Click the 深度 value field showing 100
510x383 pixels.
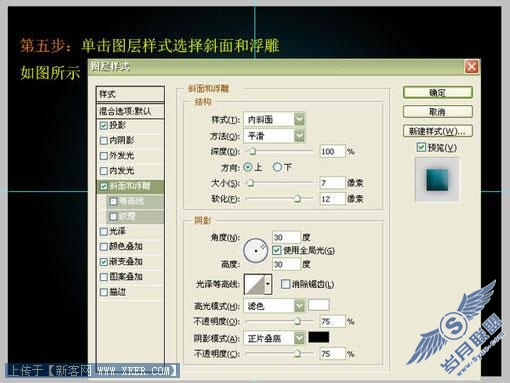(x=332, y=152)
